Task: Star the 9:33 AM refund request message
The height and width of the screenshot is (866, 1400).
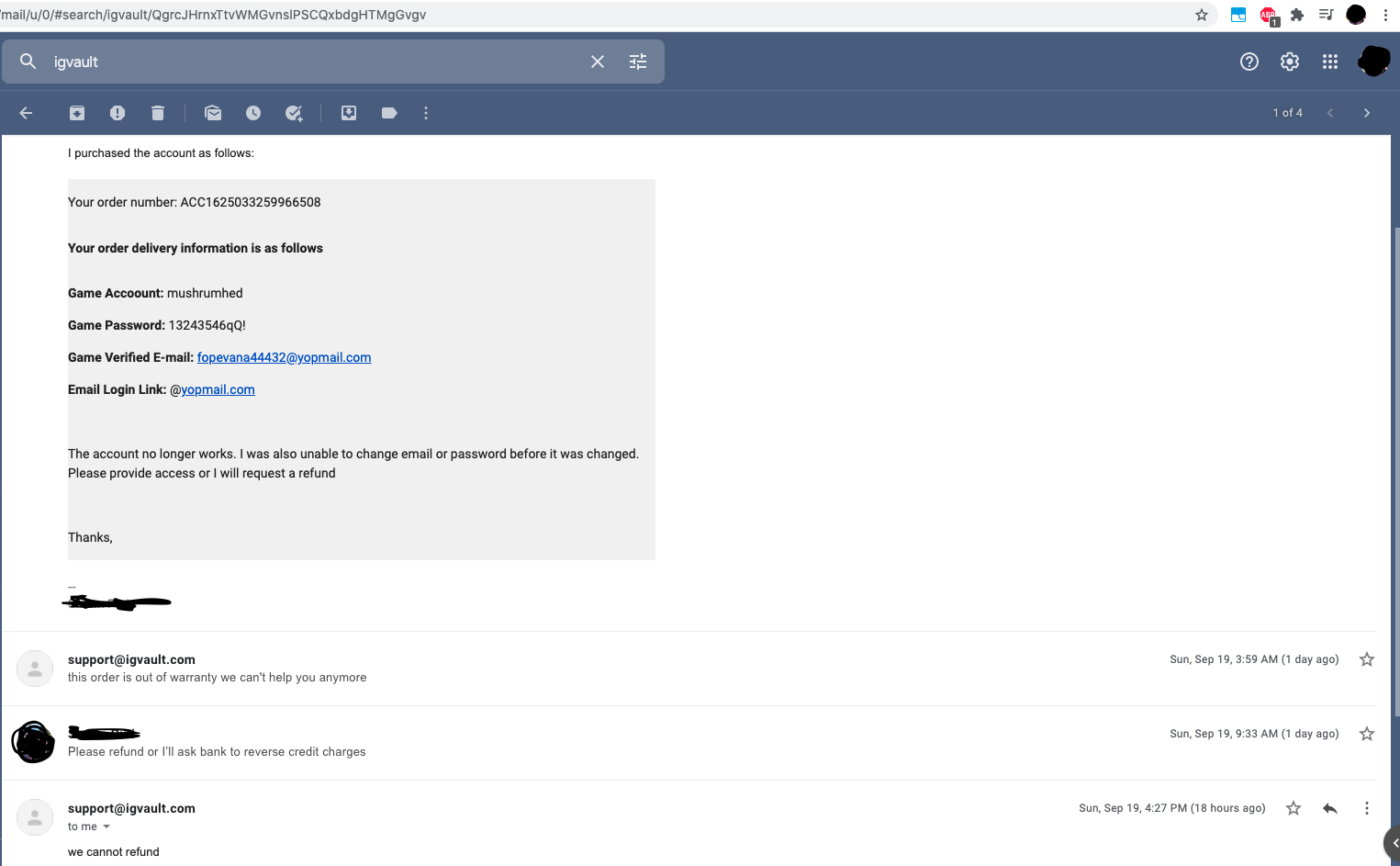Action: (1366, 734)
